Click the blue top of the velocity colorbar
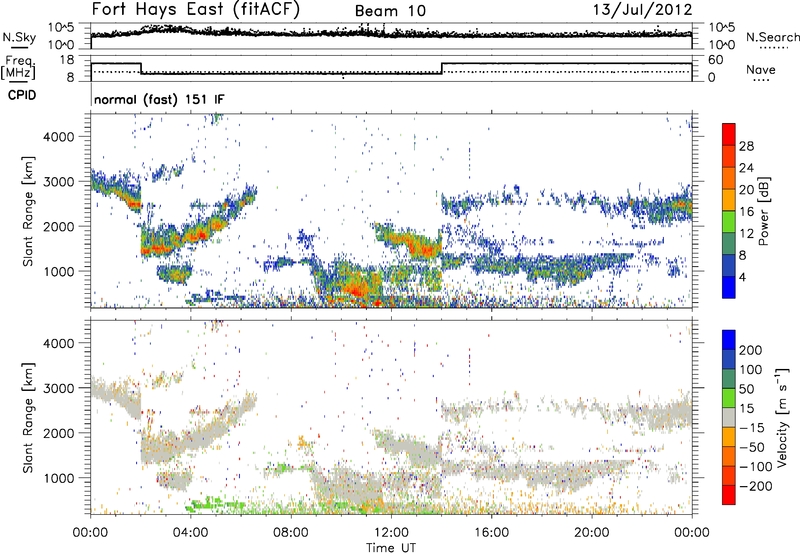The width and height of the screenshot is (800, 554). (729, 340)
